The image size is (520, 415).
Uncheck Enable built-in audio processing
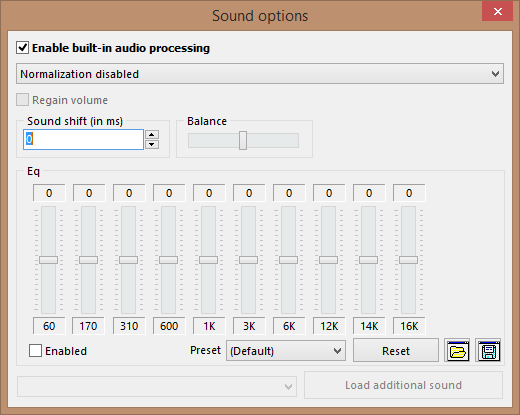[22, 48]
